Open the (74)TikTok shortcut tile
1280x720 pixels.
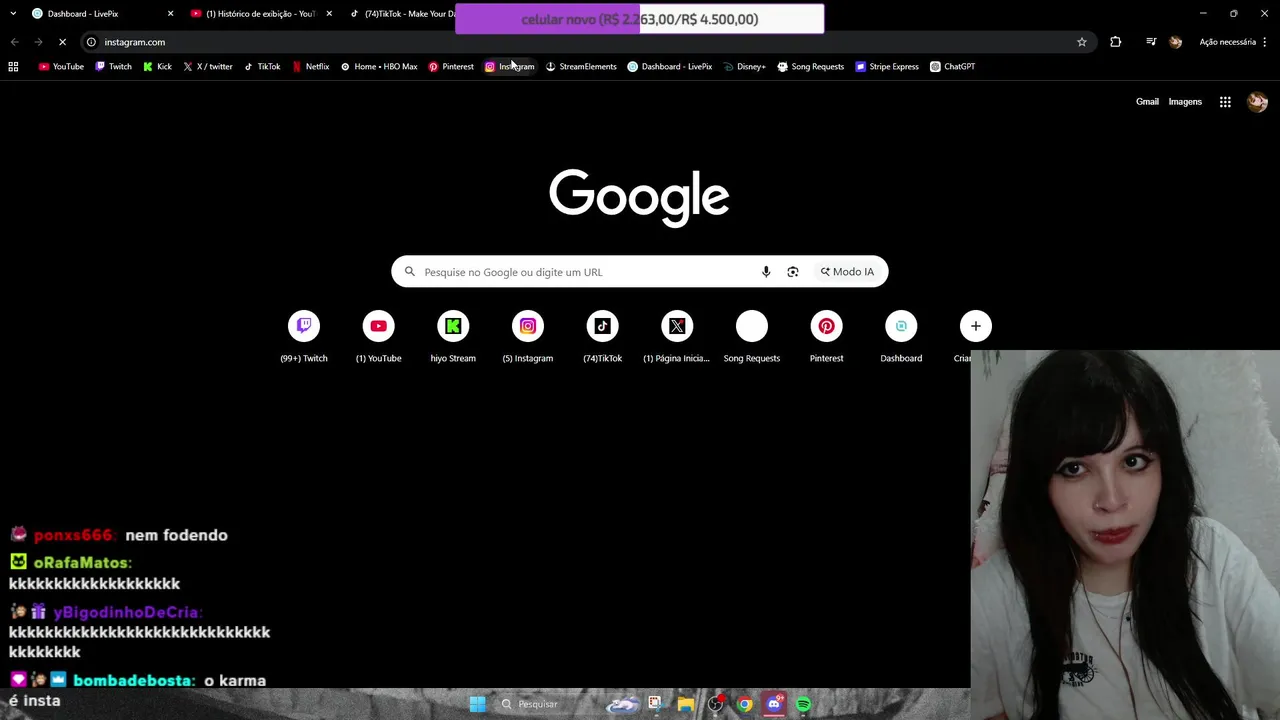[x=602, y=337]
